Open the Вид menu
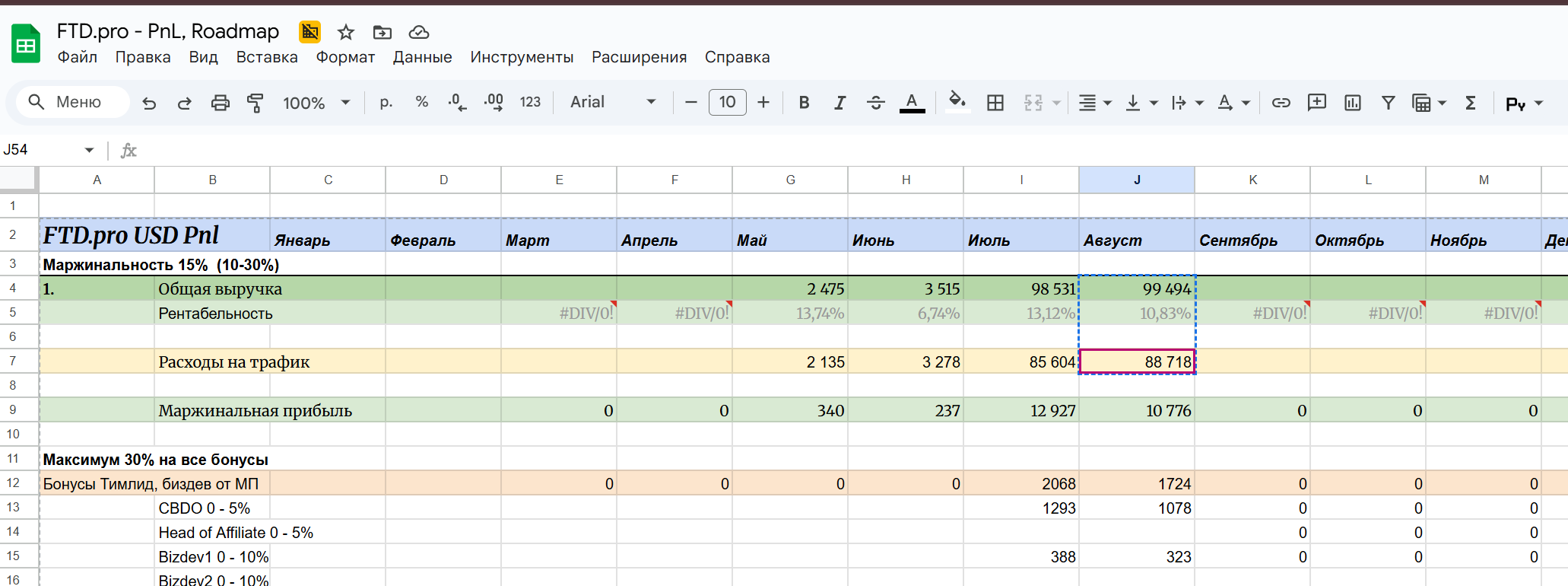This screenshot has width=1568, height=586. [203, 57]
